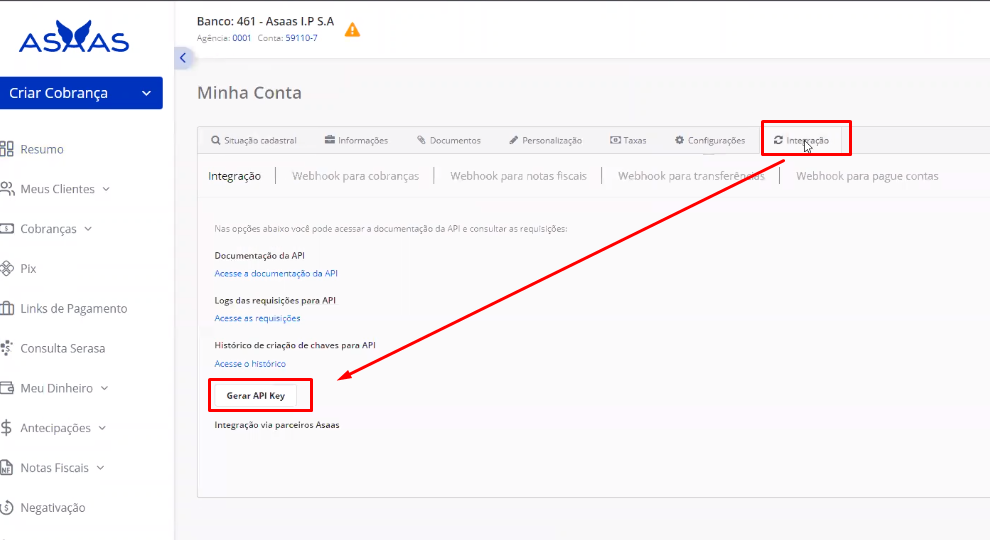Click the Gerar API Key button
The width and height of the screenshot is (990, 540).
256,395
